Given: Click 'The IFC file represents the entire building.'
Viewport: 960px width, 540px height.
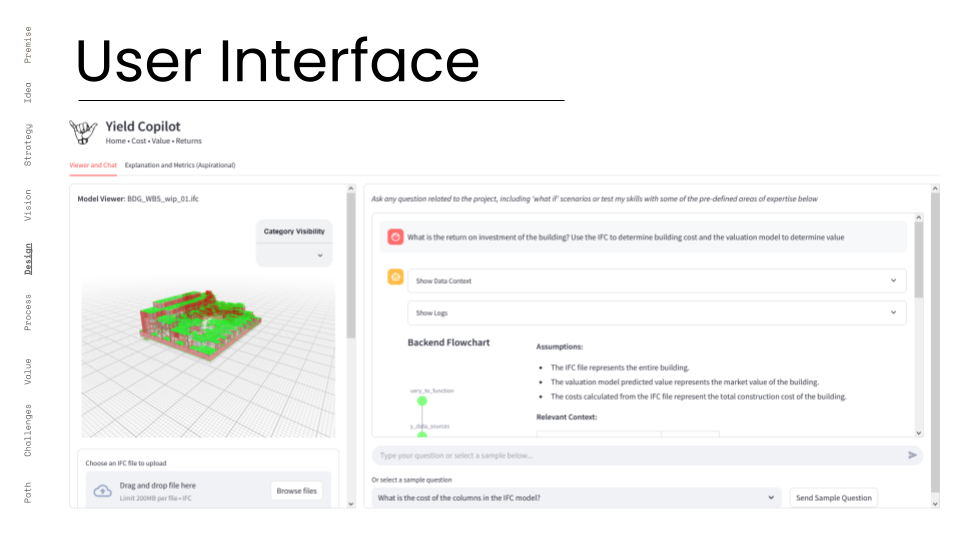Looking at the screenshot, I should (x=620, y=367).
